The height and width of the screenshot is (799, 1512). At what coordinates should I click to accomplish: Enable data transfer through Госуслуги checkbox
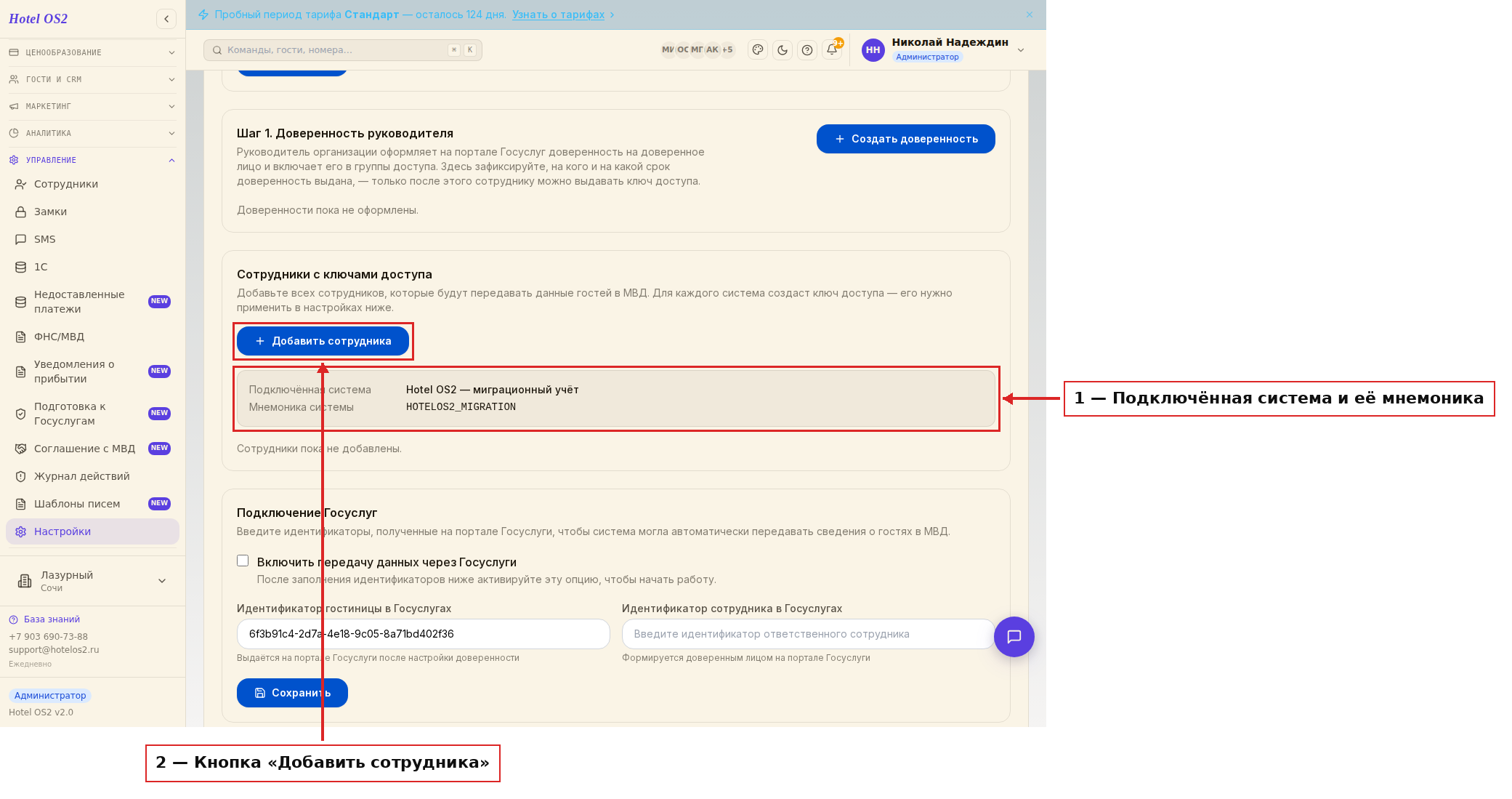pos(243,561)
